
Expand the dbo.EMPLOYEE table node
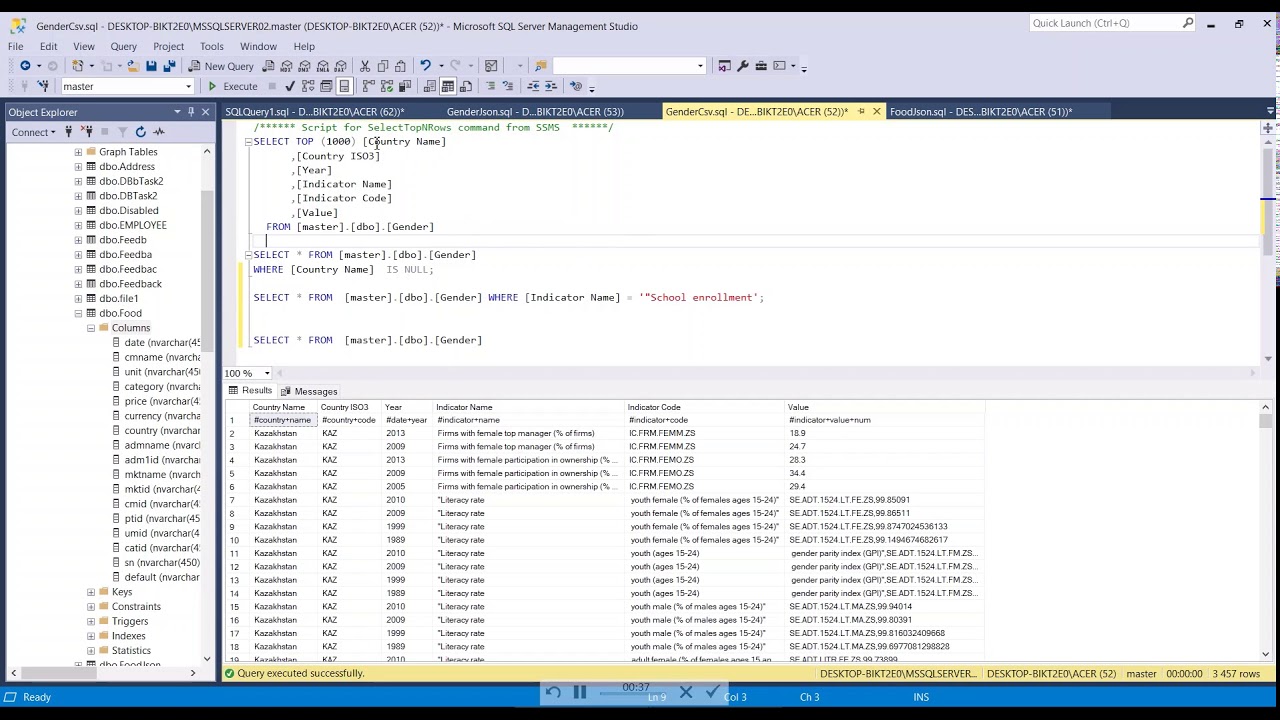(78, 225)
